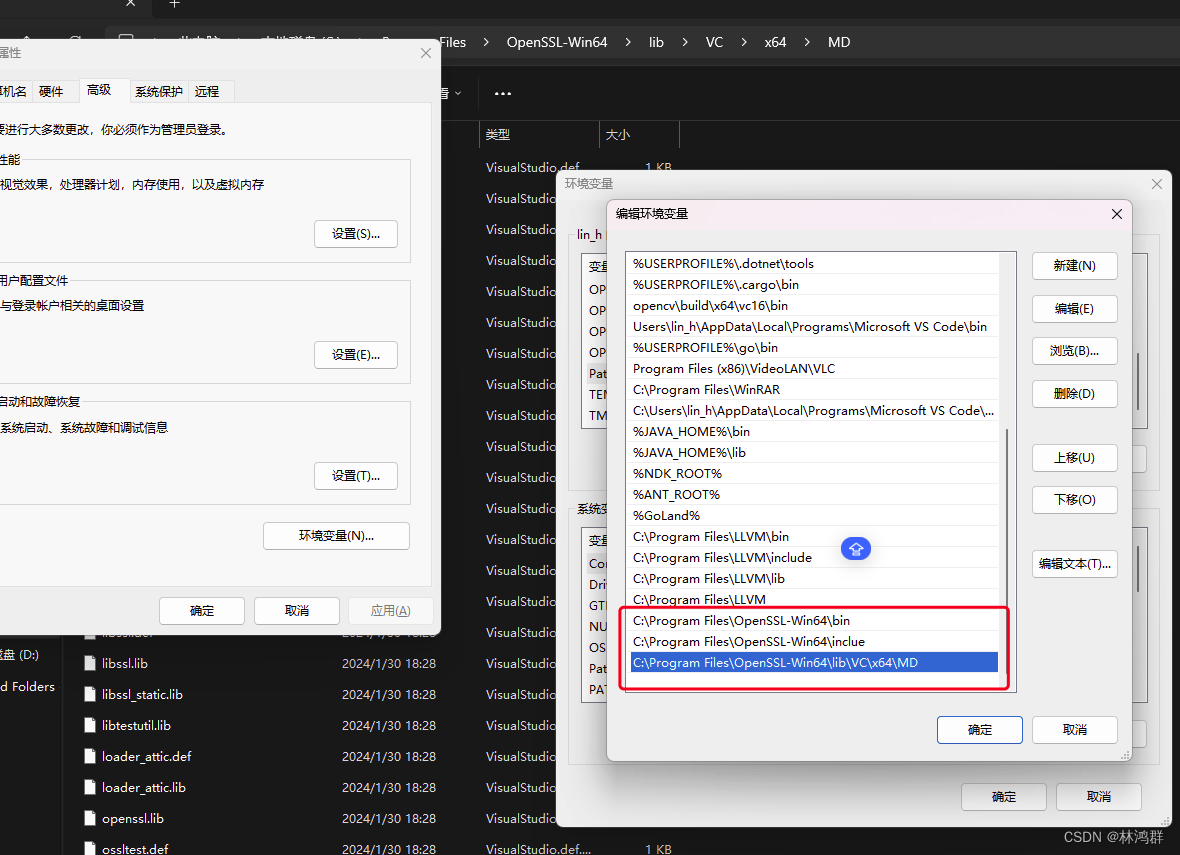Select openssl.lib file

point(132,818)
